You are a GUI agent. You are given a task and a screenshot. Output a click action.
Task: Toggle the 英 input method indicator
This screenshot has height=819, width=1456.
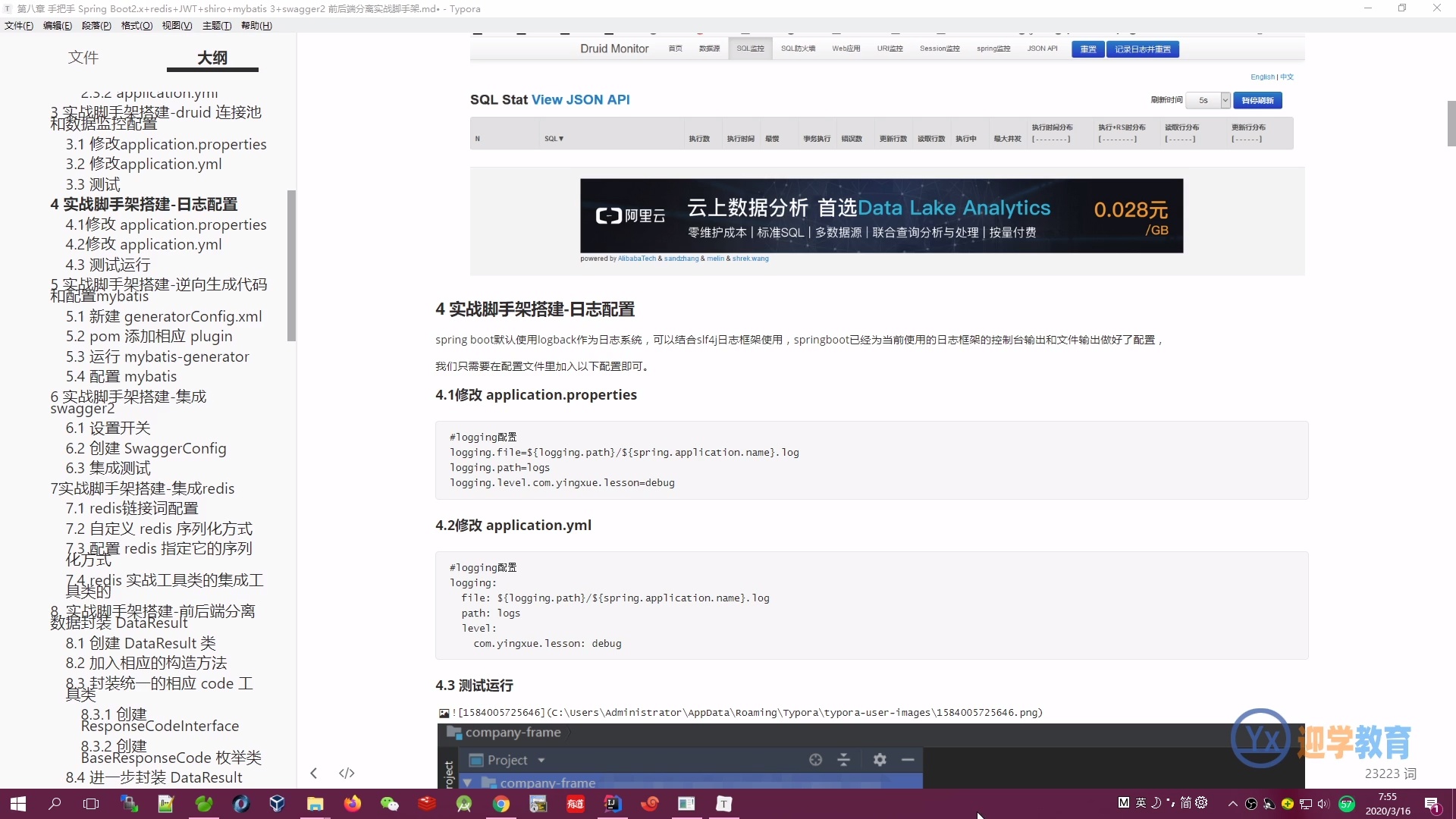click(1141, 802)
